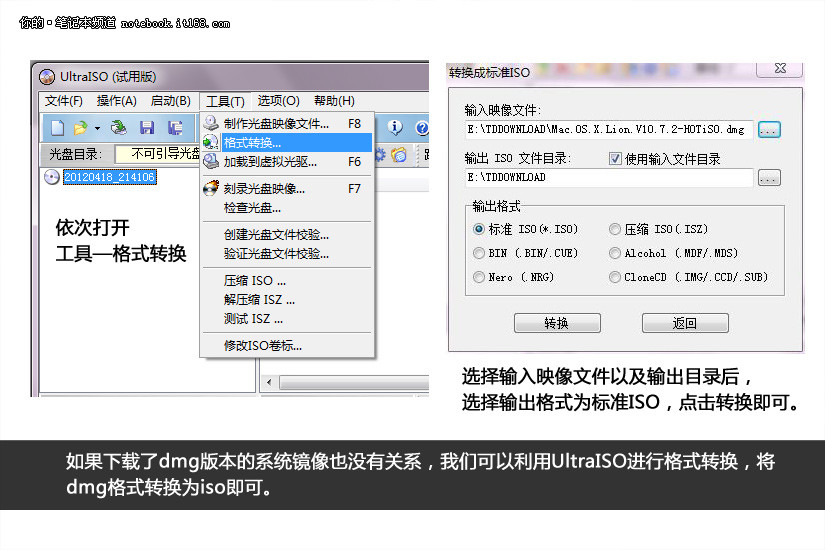The image size is (825, 550).
Task: Click the Help question mark icon
Action: [x=422, y=127]
